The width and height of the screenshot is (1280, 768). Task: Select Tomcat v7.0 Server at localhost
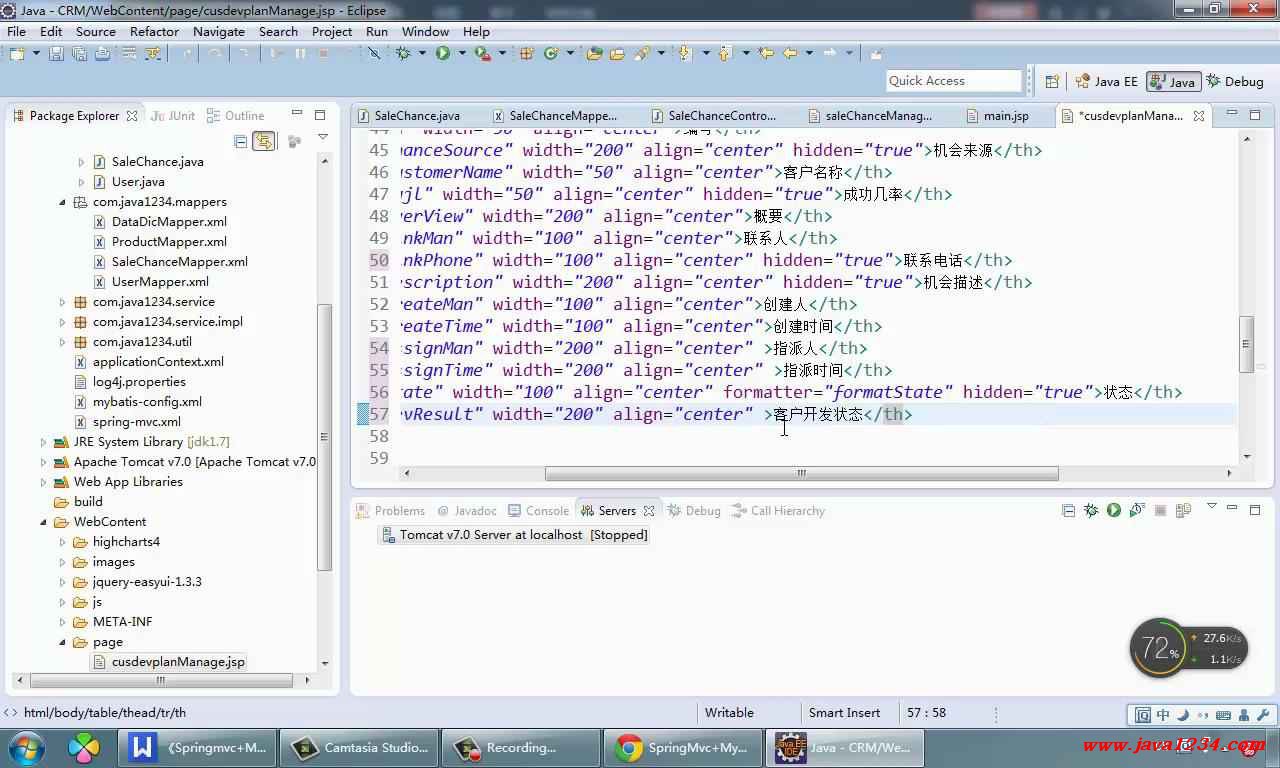[514, 535]
